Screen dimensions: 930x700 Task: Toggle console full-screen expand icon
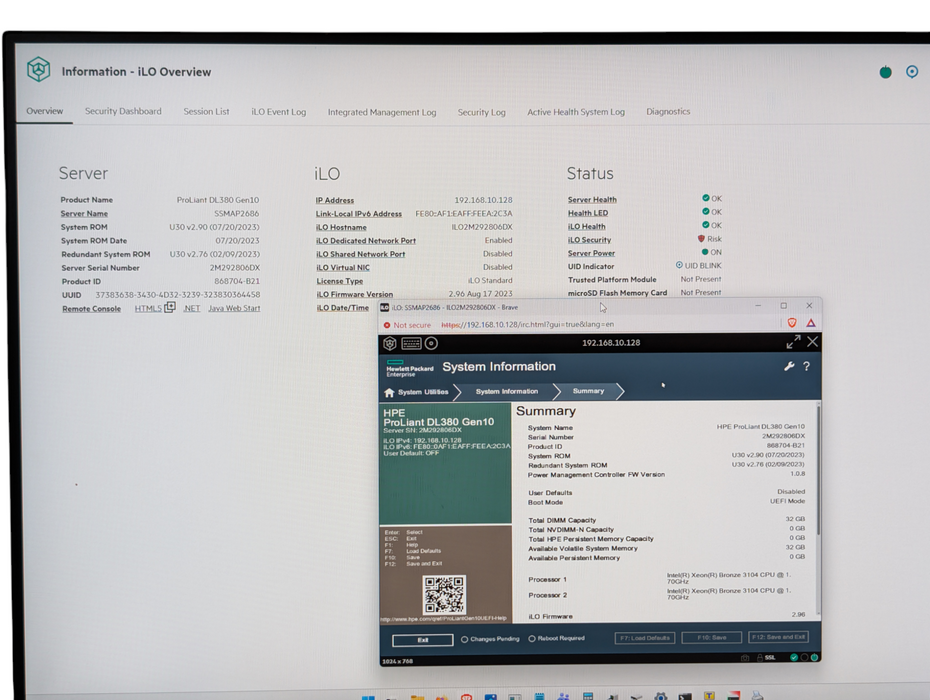(x=793, y=342)
